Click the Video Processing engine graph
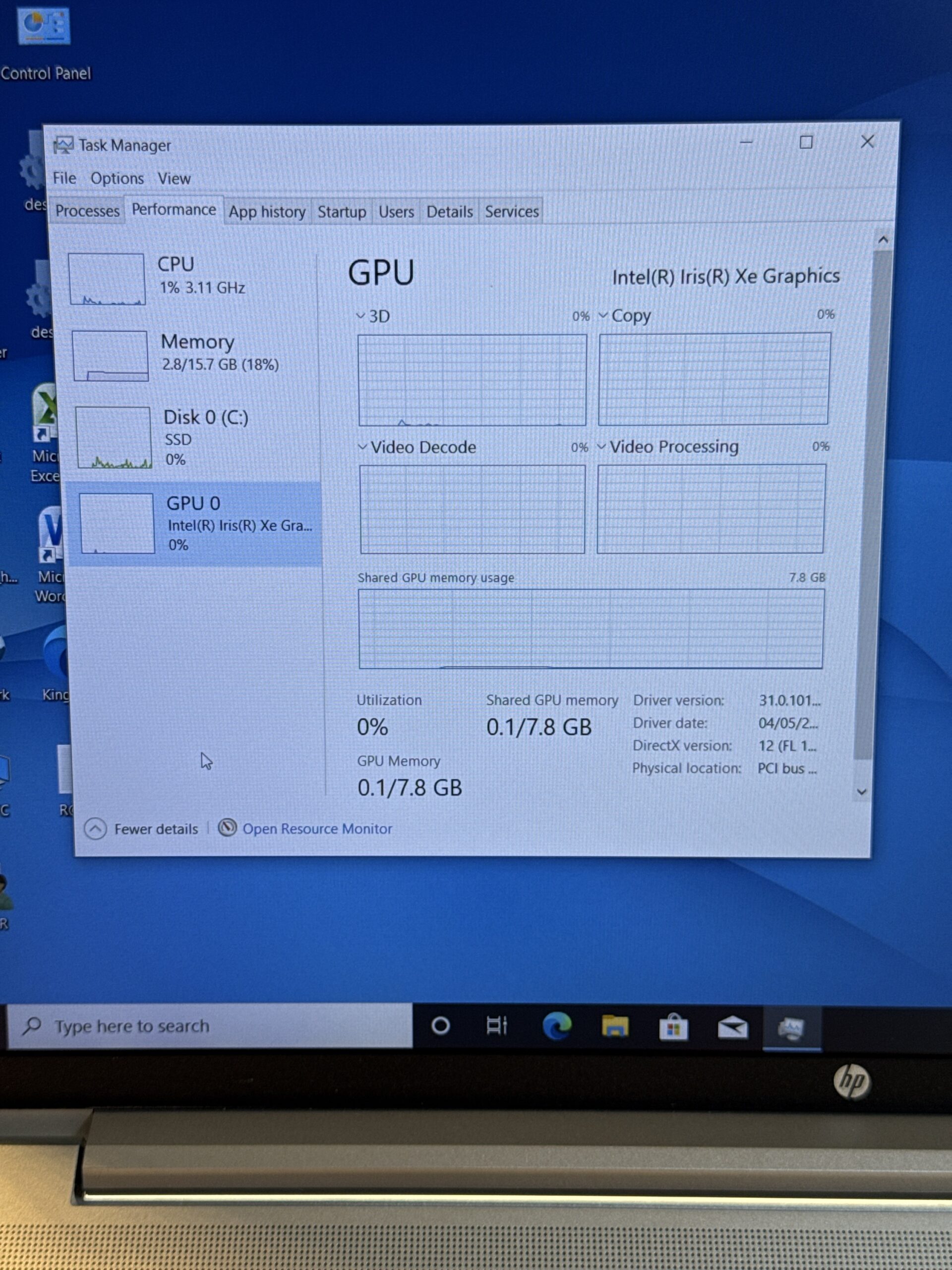 [x=711, y=508]
